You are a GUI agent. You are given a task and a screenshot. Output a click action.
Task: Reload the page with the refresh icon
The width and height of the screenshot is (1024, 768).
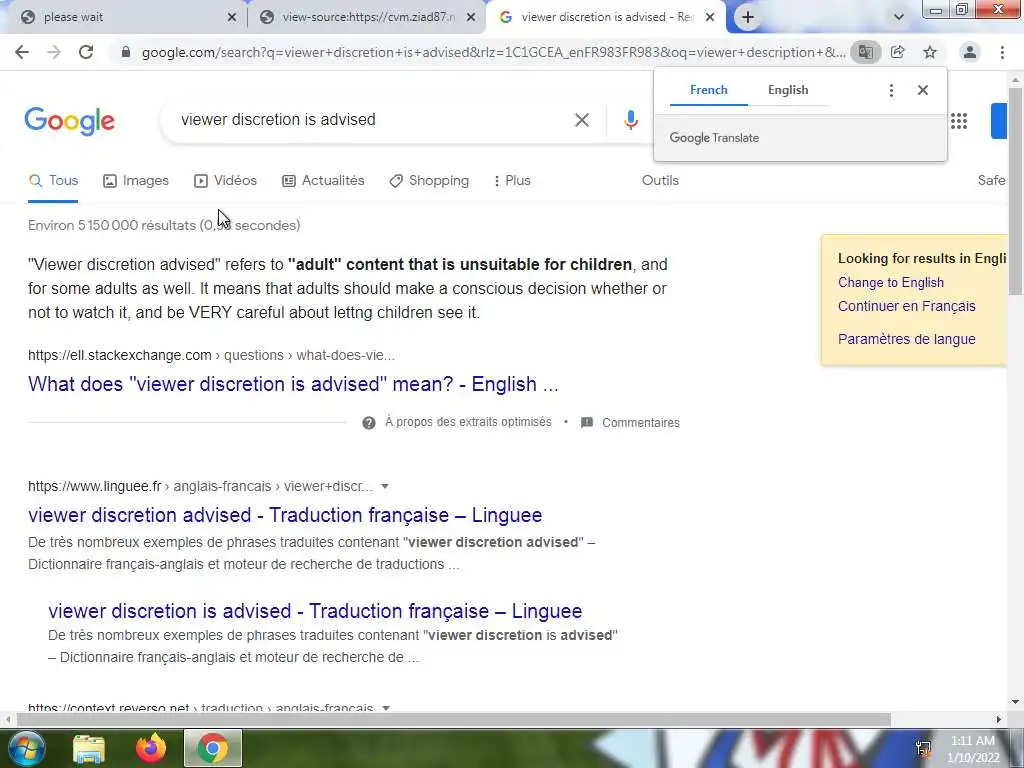(86, 52)
